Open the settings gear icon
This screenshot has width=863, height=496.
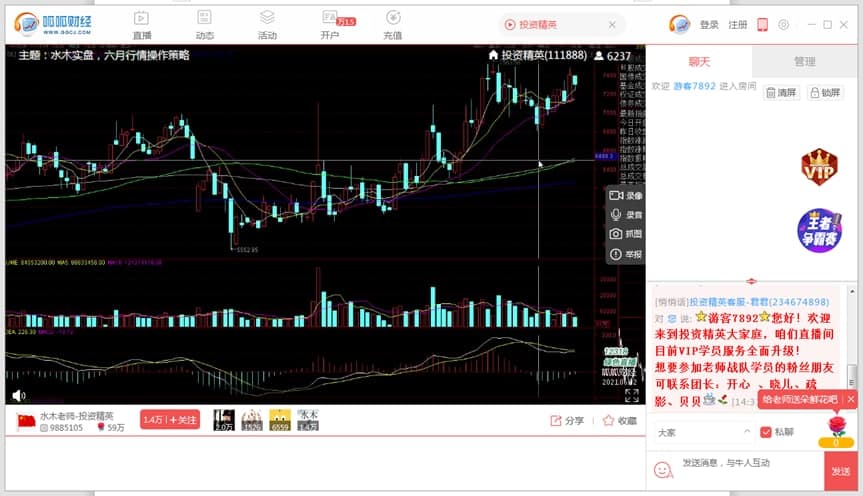tap(783, 25)
